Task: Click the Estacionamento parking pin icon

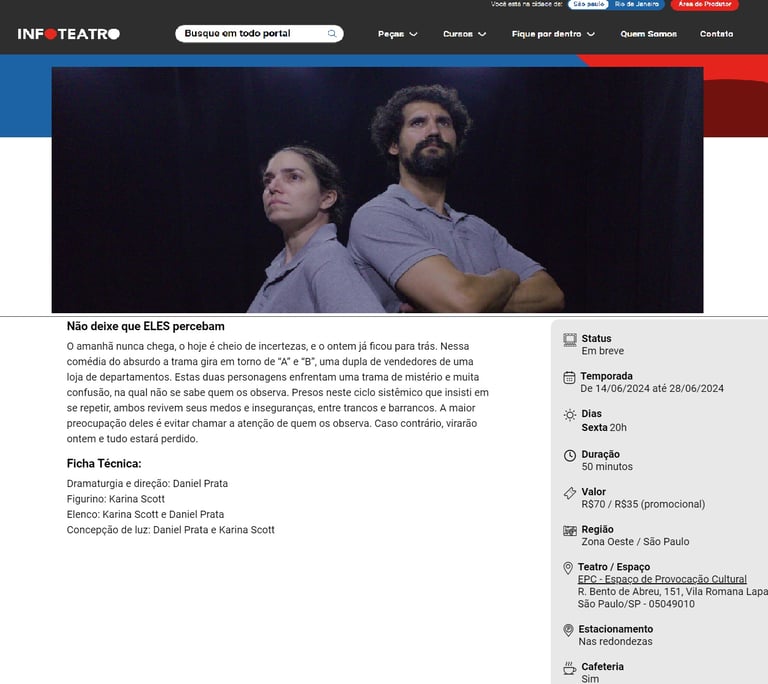Action: (568, 630)
